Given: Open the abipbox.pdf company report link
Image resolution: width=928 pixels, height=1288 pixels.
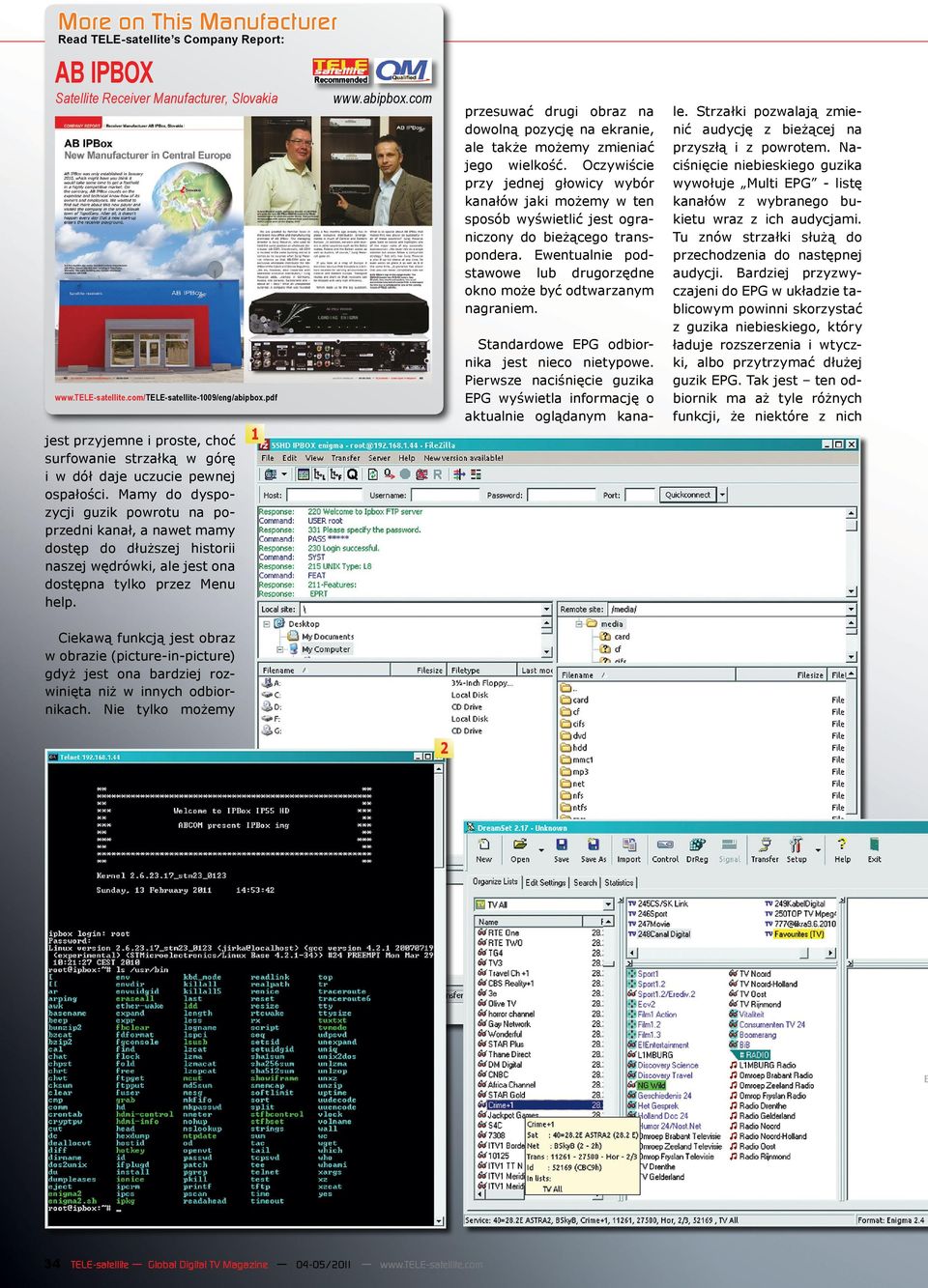Looking at the screenshot, I should (166, 397).
